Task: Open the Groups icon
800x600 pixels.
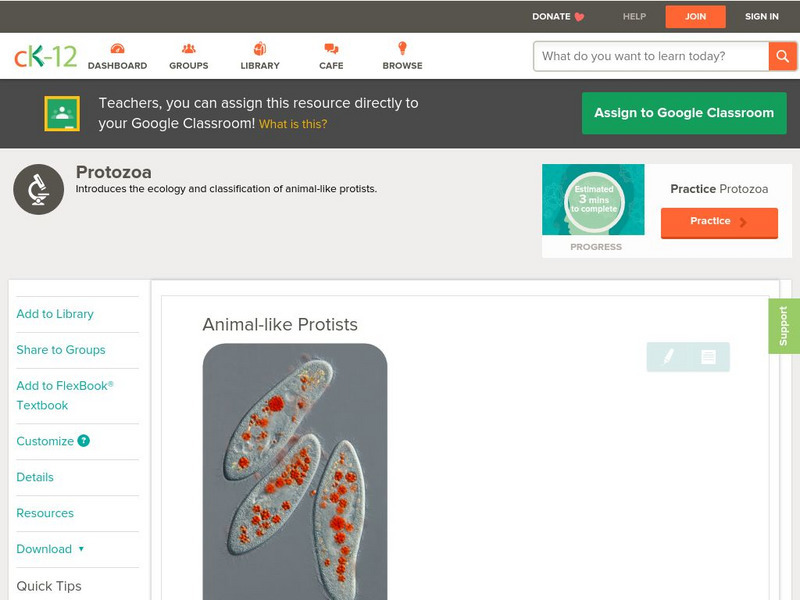Action: (189, 49)
